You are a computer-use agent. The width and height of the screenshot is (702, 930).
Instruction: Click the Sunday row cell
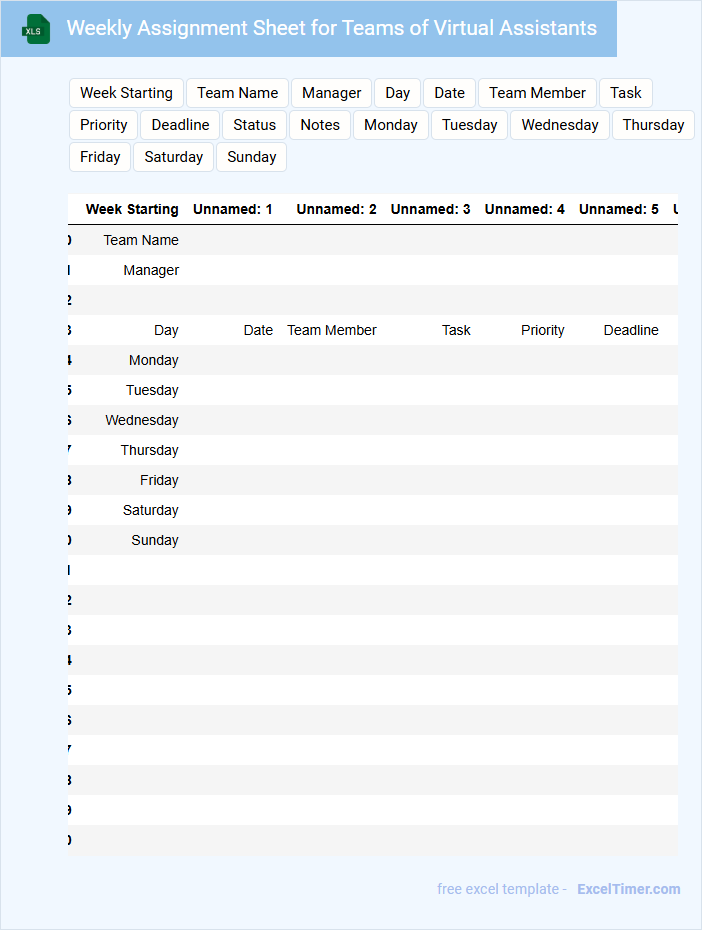(x=155, y=540)
